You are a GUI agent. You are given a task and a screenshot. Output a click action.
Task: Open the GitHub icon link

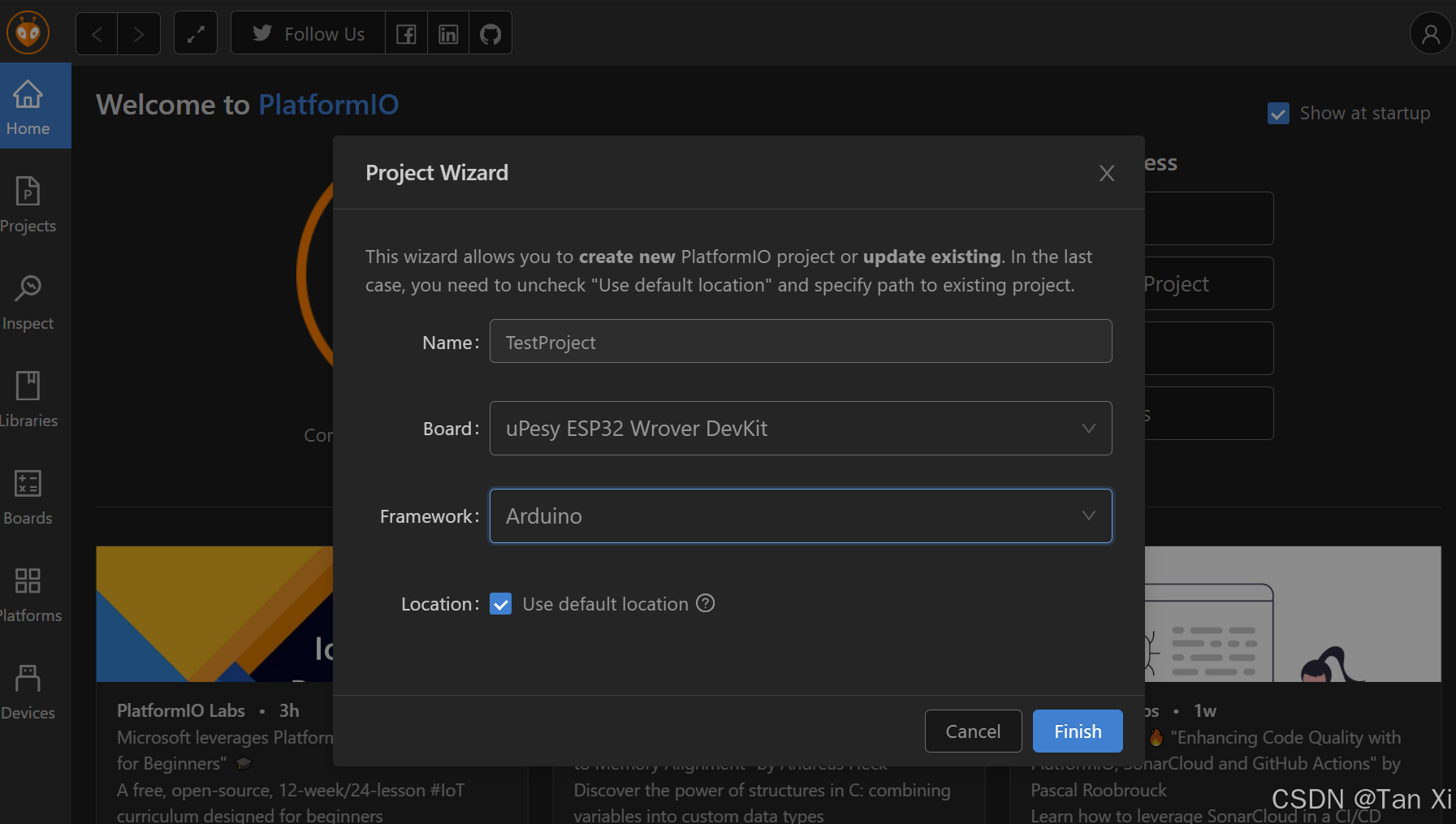(490, 33)
